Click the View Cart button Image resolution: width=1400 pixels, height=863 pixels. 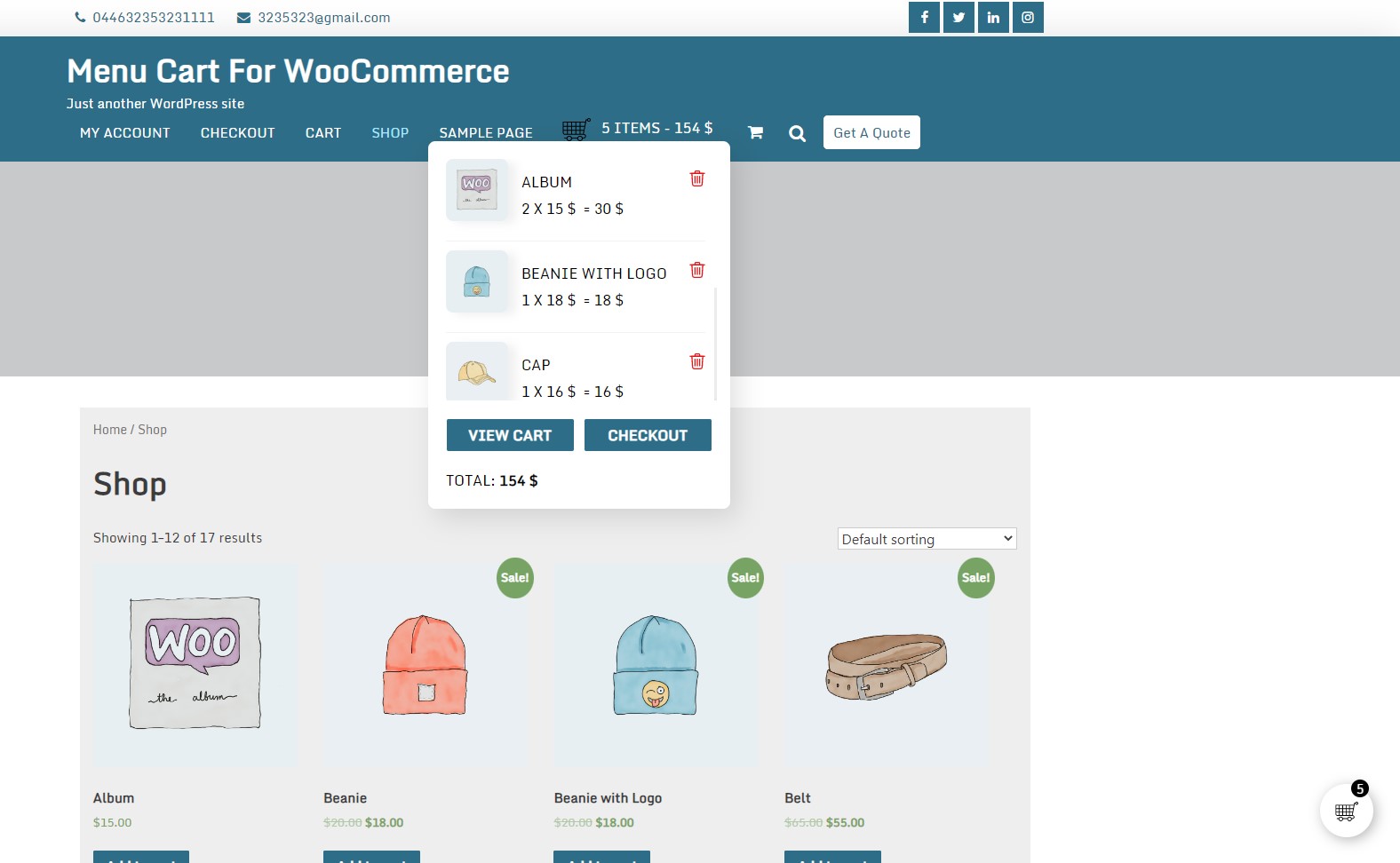tap(510, 435)
